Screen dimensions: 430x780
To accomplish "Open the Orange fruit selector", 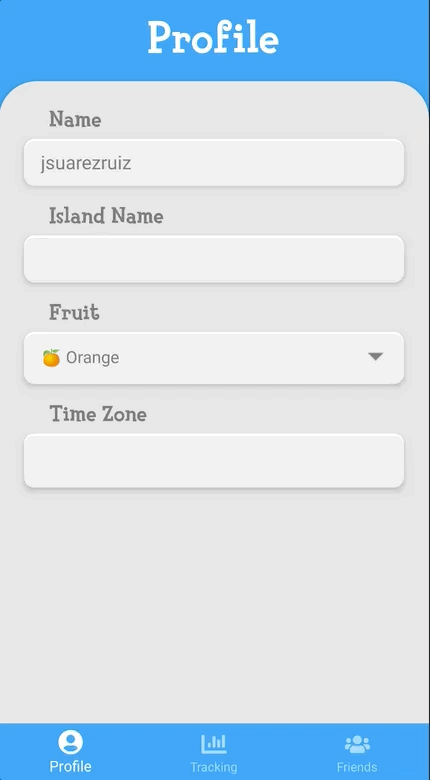I will click(x=214, y=358).
